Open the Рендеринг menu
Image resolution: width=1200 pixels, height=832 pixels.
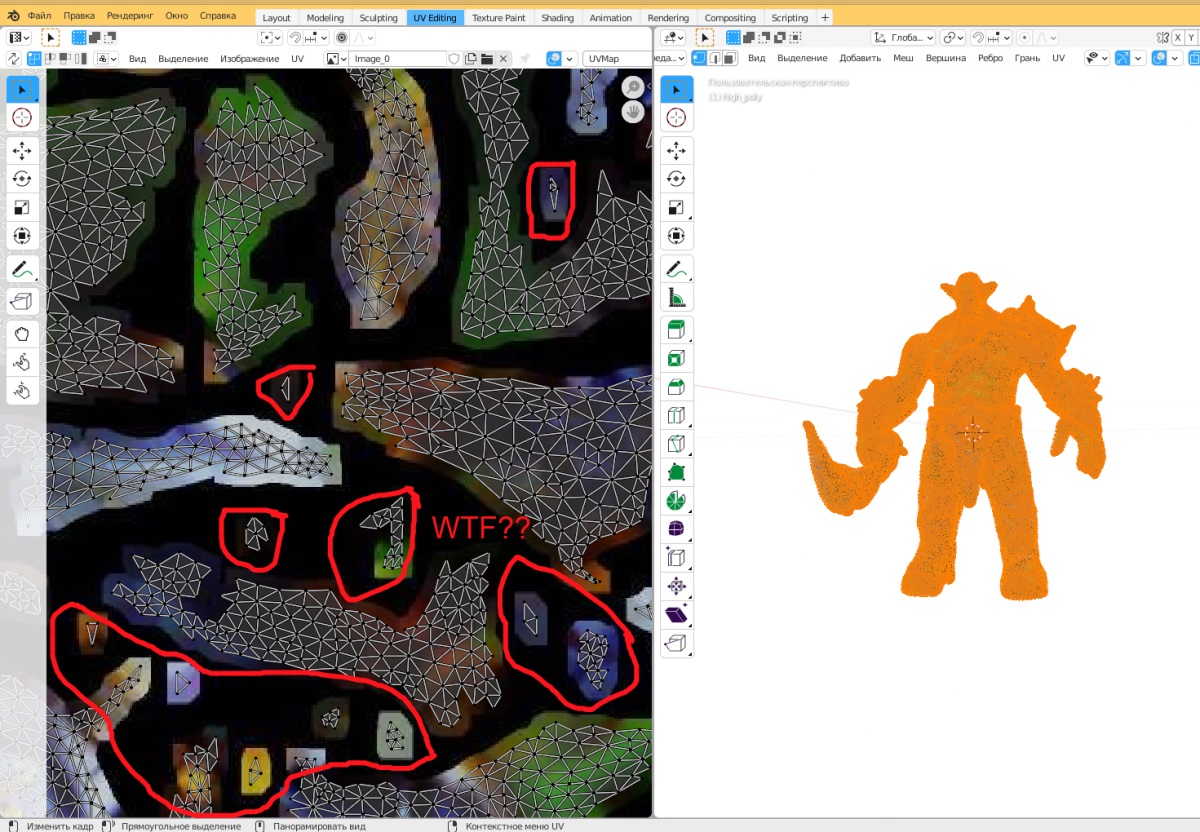130,17
